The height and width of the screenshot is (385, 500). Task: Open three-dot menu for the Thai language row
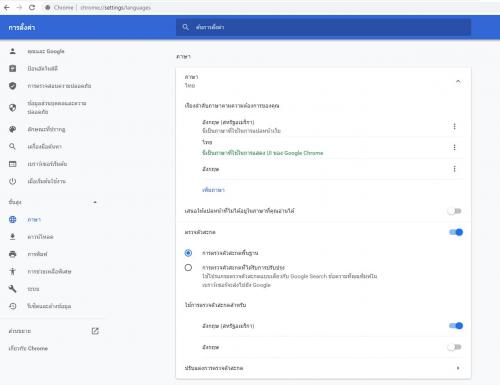(454, 147)
